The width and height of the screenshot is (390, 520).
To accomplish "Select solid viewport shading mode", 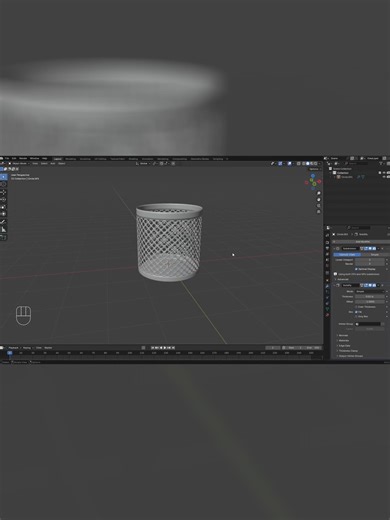I will point(307,164).
